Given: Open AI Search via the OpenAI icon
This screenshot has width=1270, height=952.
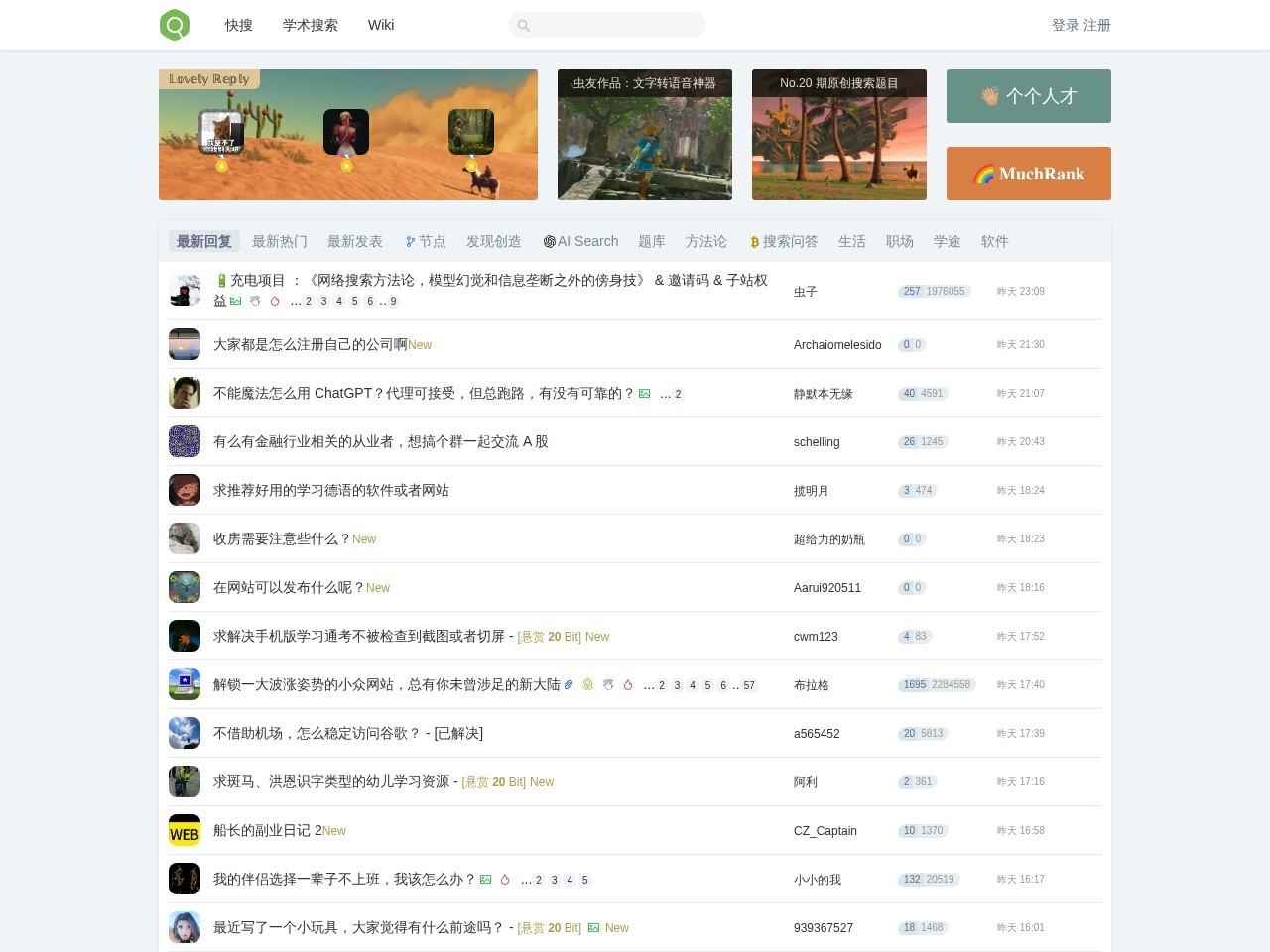Looking at the screenshot, I should (x=549, y=241).
